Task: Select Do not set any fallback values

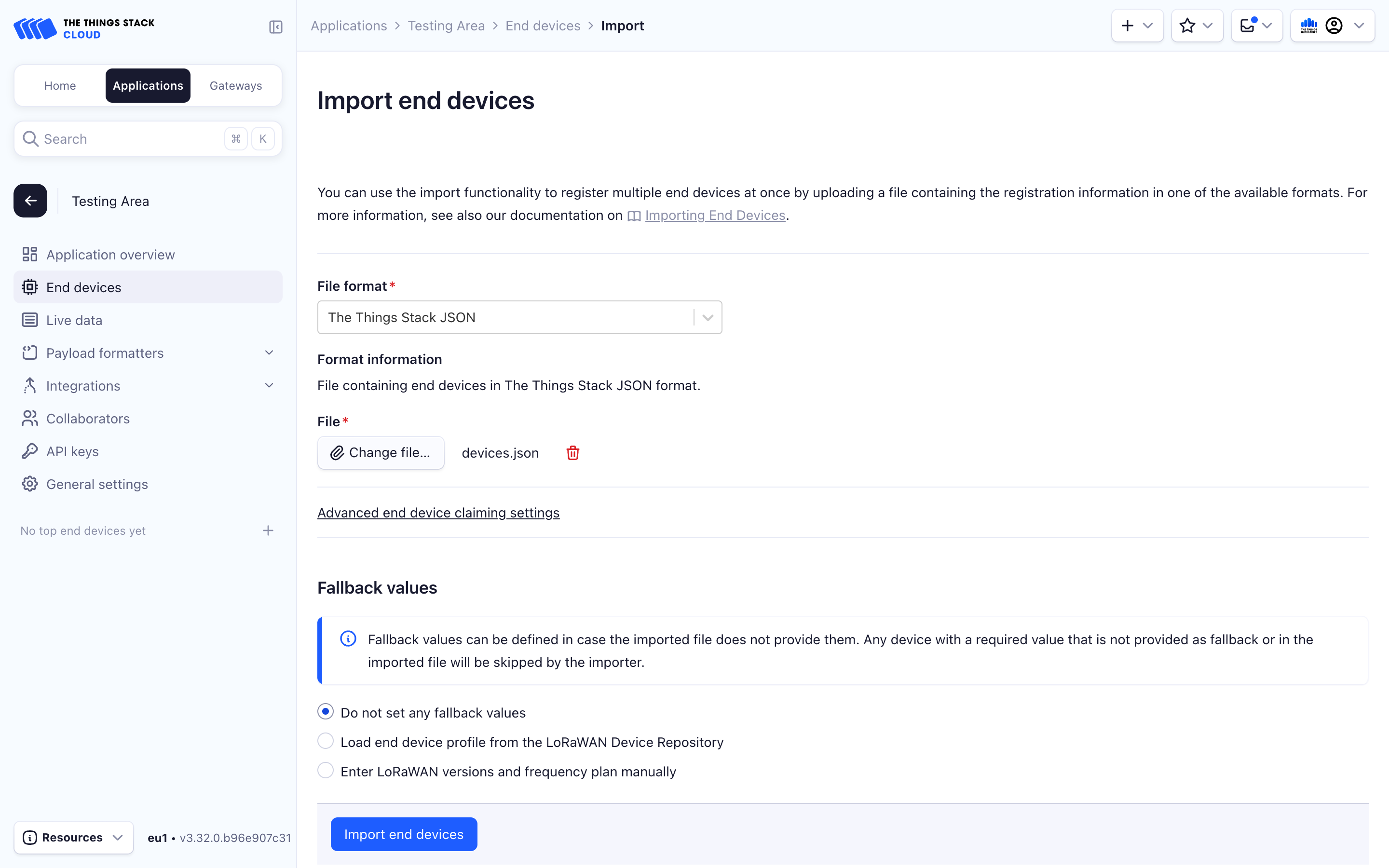Action: click(x=326, y=712)
